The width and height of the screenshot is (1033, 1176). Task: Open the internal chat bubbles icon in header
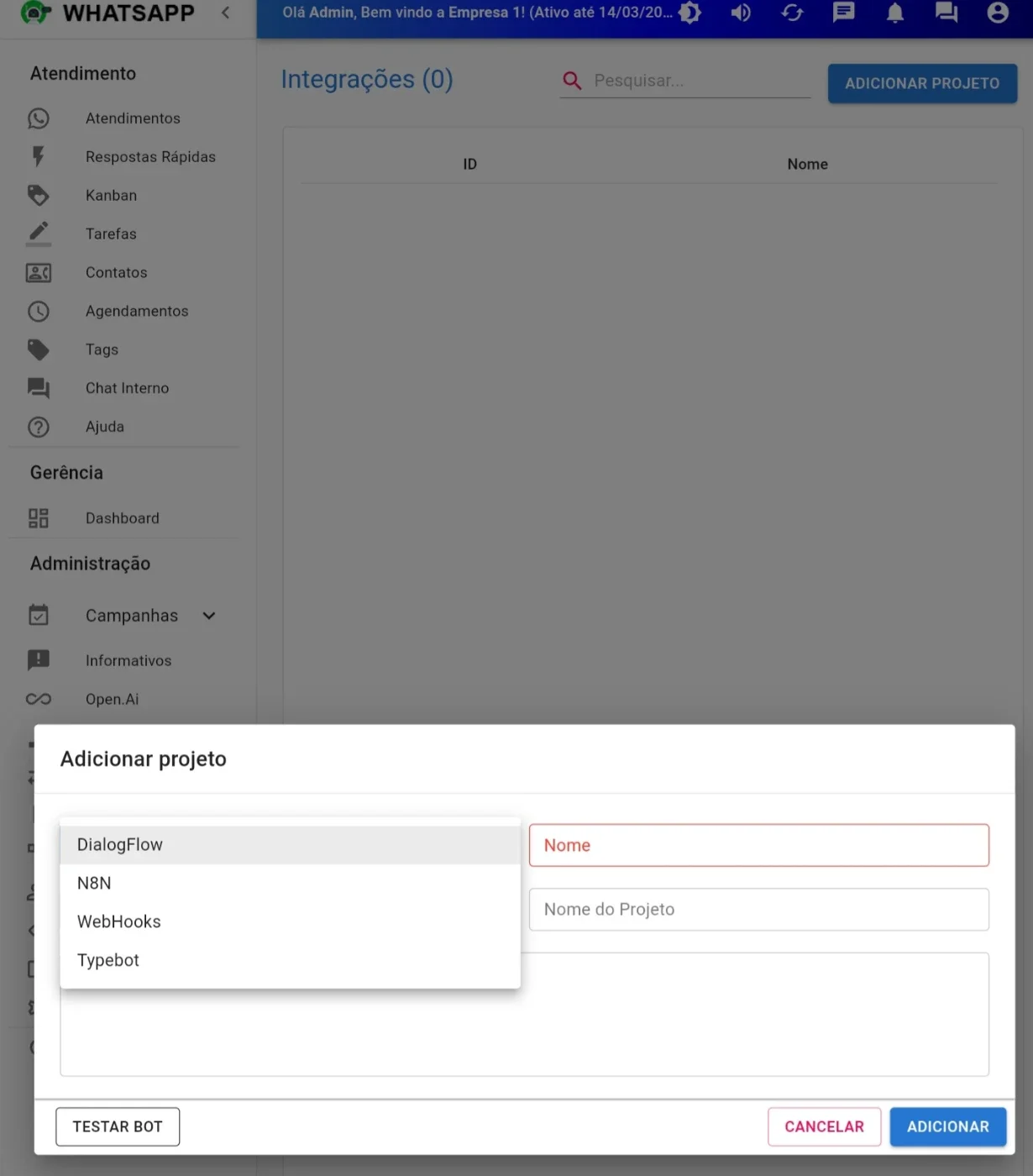coord(946,13)
